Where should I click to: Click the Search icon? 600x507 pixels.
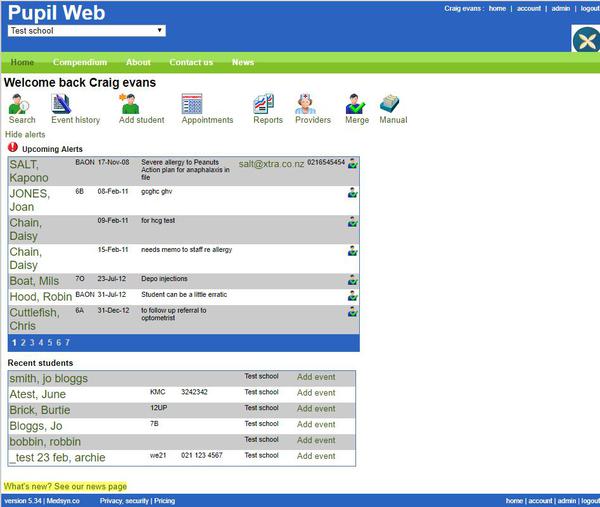pos(22,103)
